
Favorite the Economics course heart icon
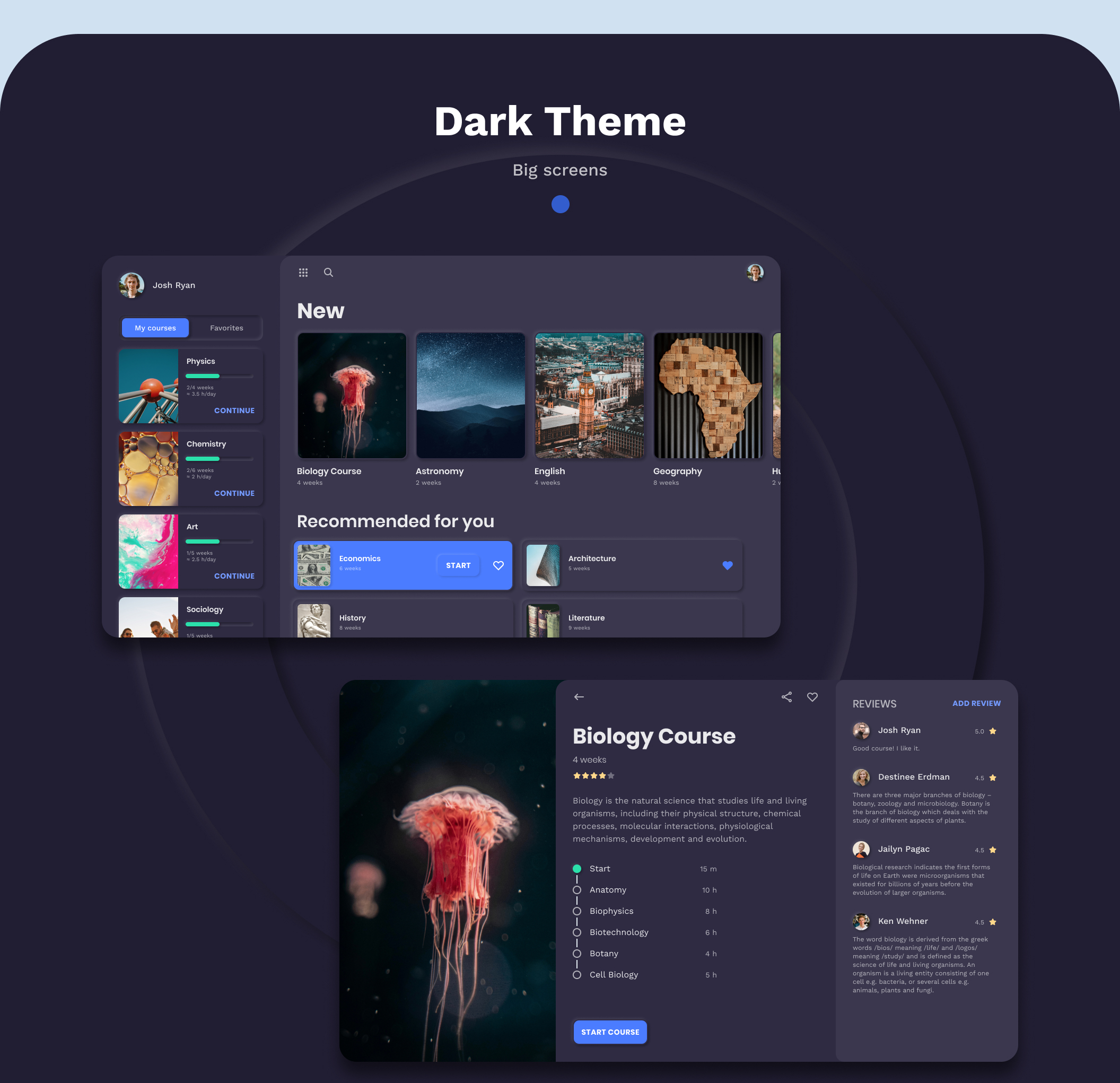[498, 565]
